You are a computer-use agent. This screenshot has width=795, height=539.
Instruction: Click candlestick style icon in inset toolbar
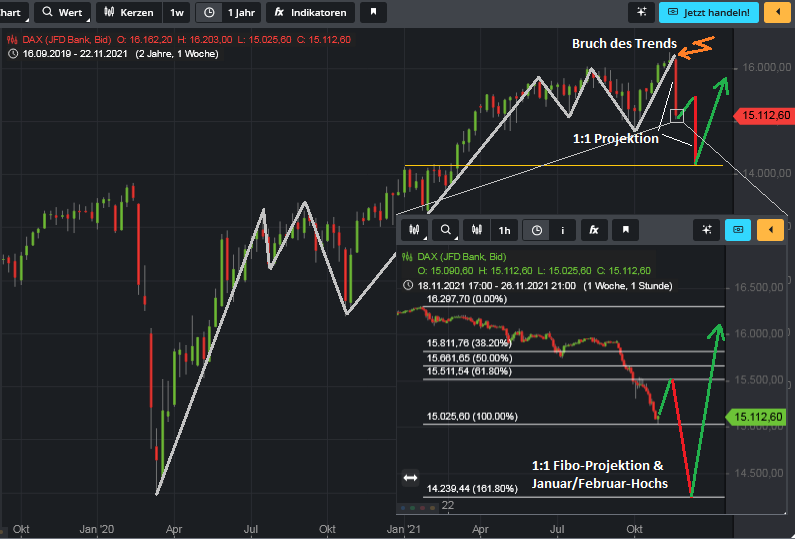click(477, 230)
